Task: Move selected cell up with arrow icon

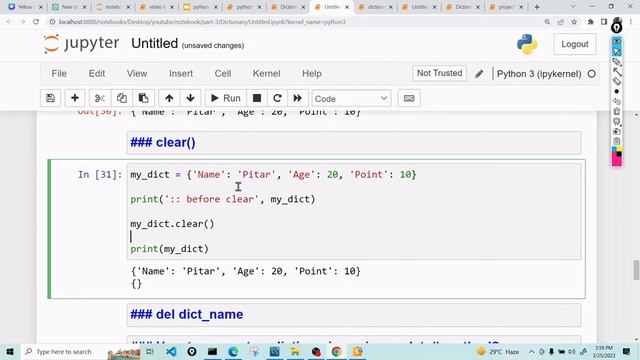Action: coord(169,98)
